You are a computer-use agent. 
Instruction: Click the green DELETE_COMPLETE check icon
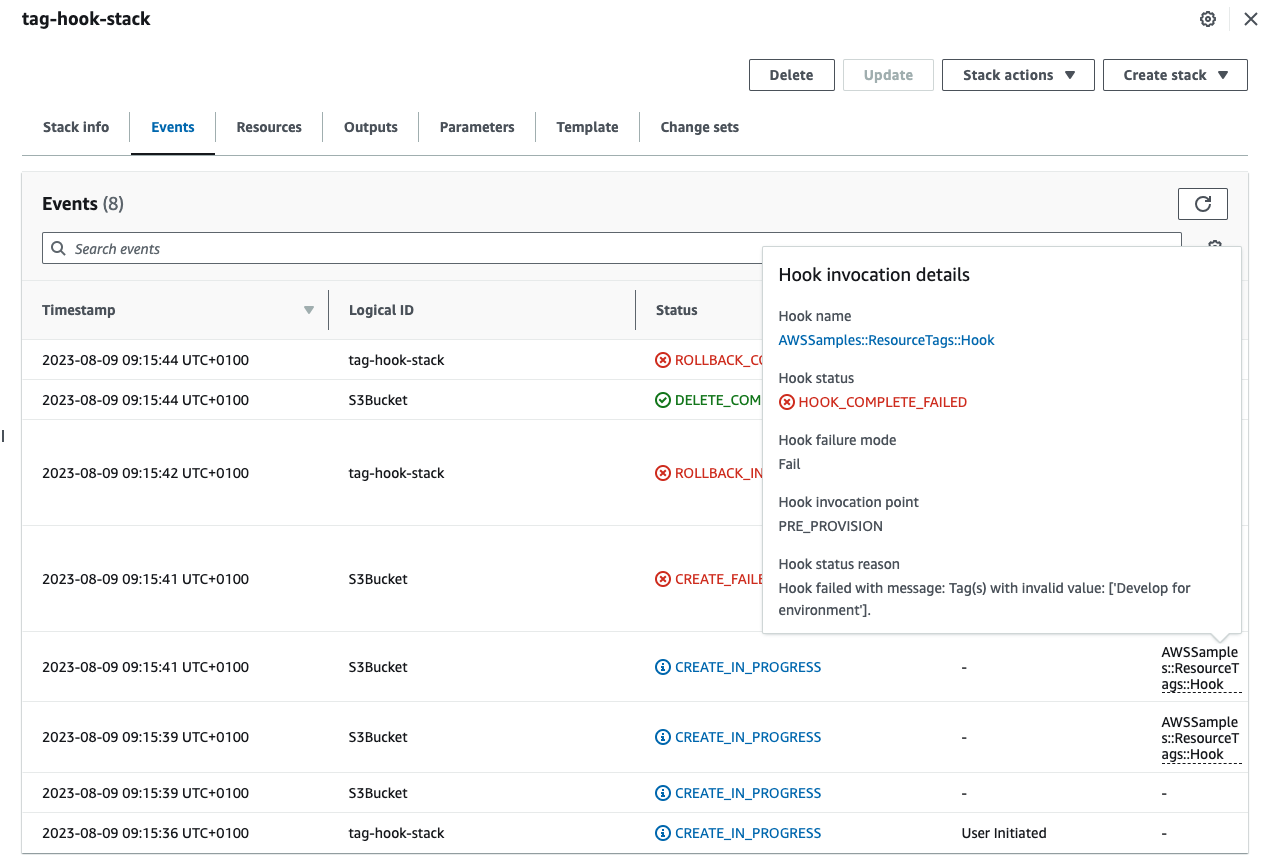(663, 400)
